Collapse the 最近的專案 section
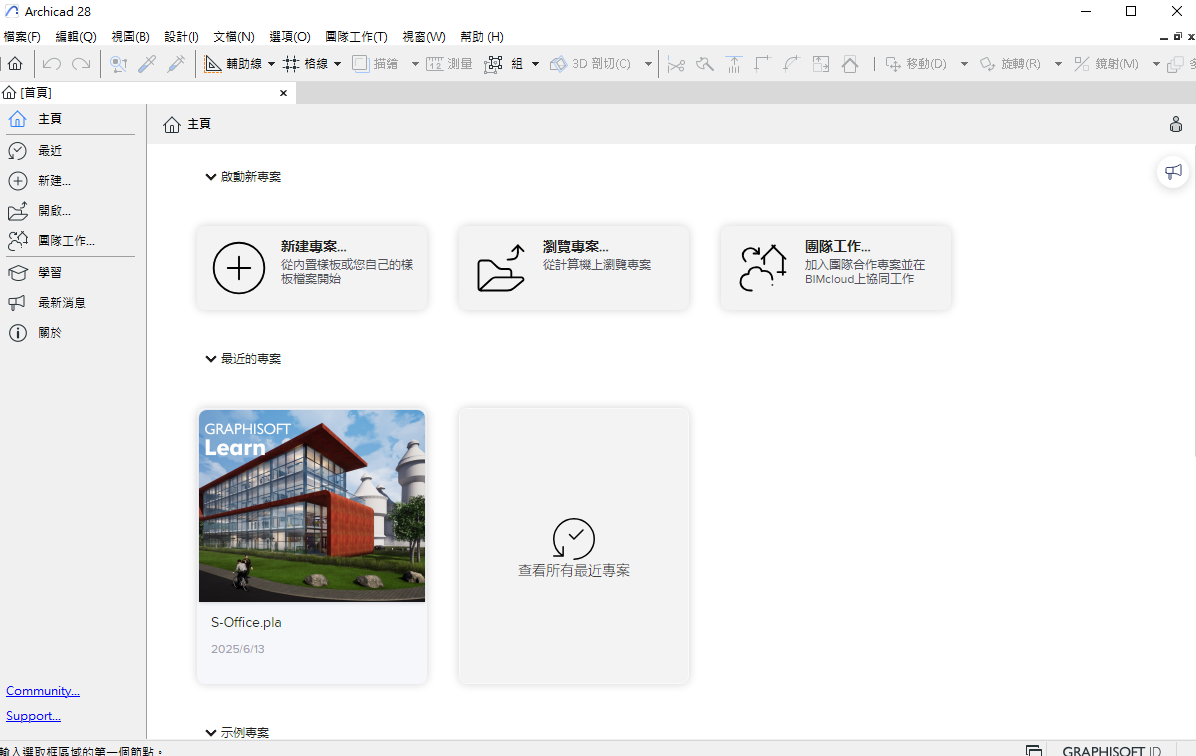The height and width of the screenshot is (756, 1196). tap(211, 359)
